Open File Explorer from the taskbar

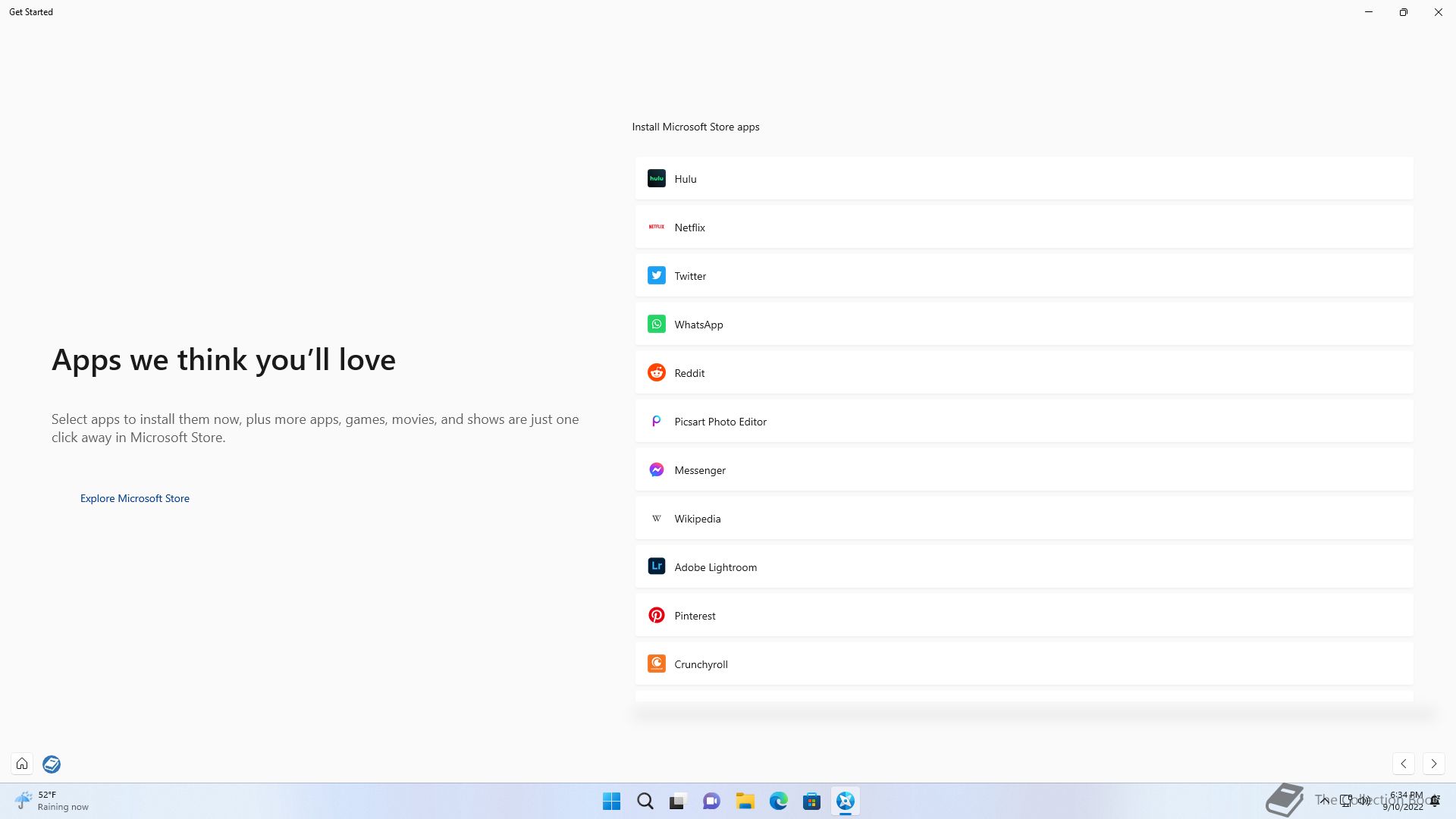745,801
